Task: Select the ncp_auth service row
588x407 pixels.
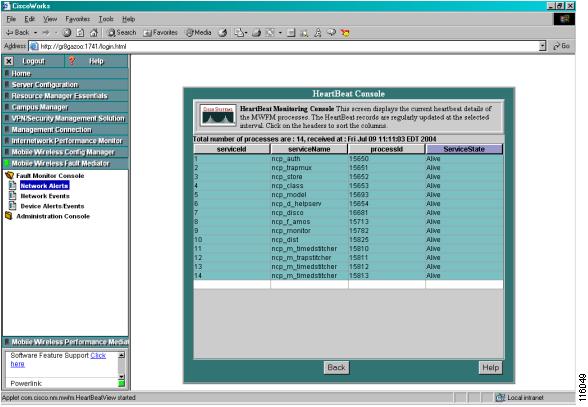Action: [348, 159]
